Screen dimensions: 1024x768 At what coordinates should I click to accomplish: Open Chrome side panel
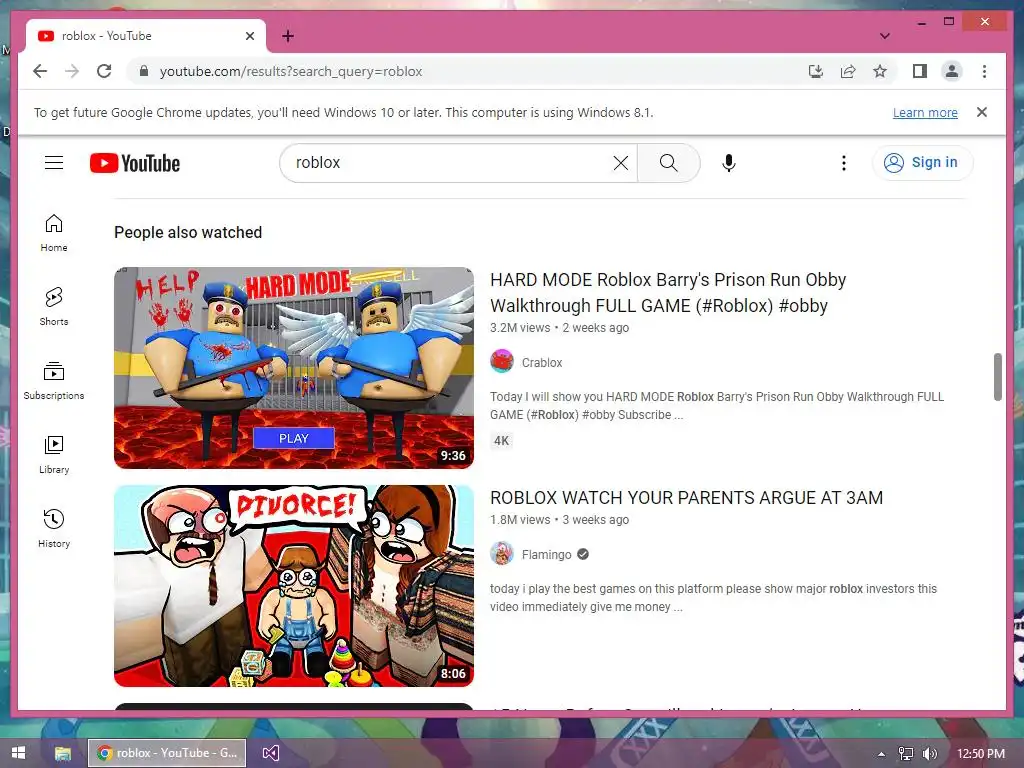[x=920, y=71]
